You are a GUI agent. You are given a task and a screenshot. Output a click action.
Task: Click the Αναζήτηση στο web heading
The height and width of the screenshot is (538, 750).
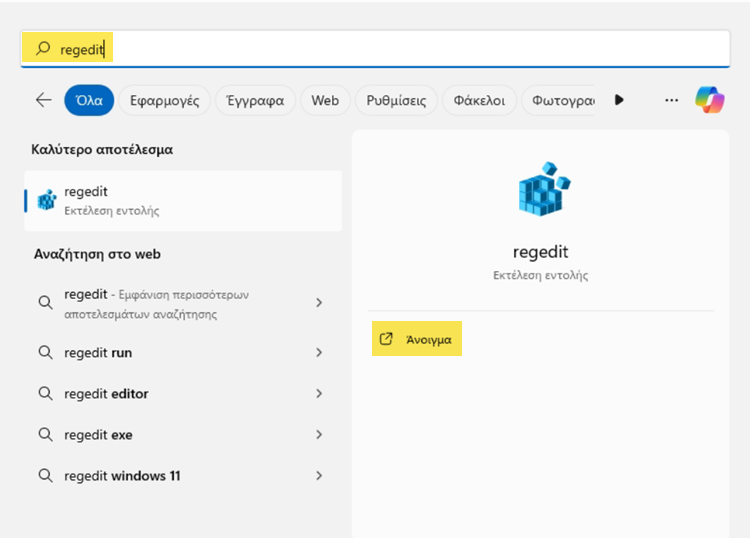click(97, 254)
